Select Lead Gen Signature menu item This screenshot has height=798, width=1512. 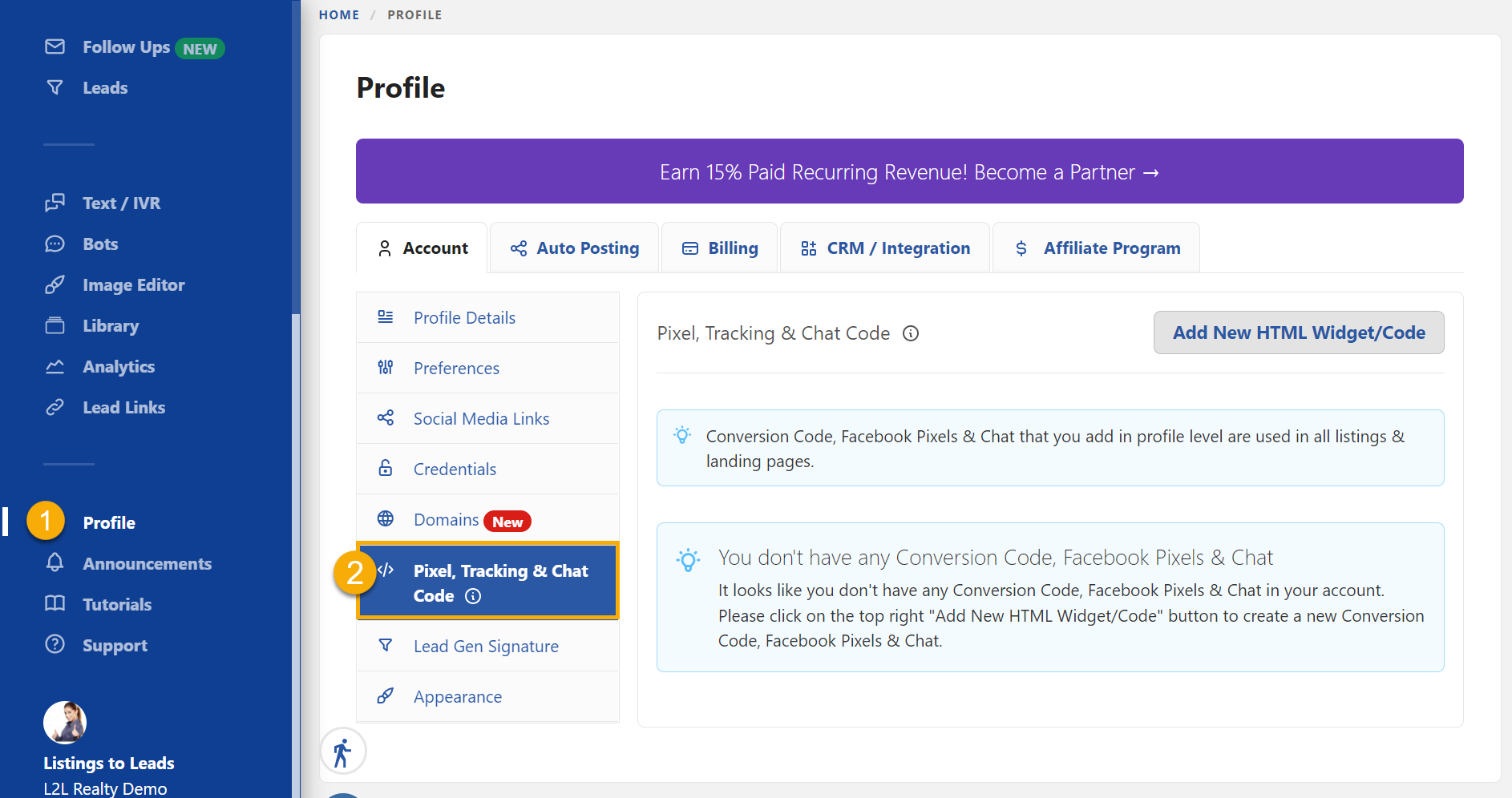[487, 646]
